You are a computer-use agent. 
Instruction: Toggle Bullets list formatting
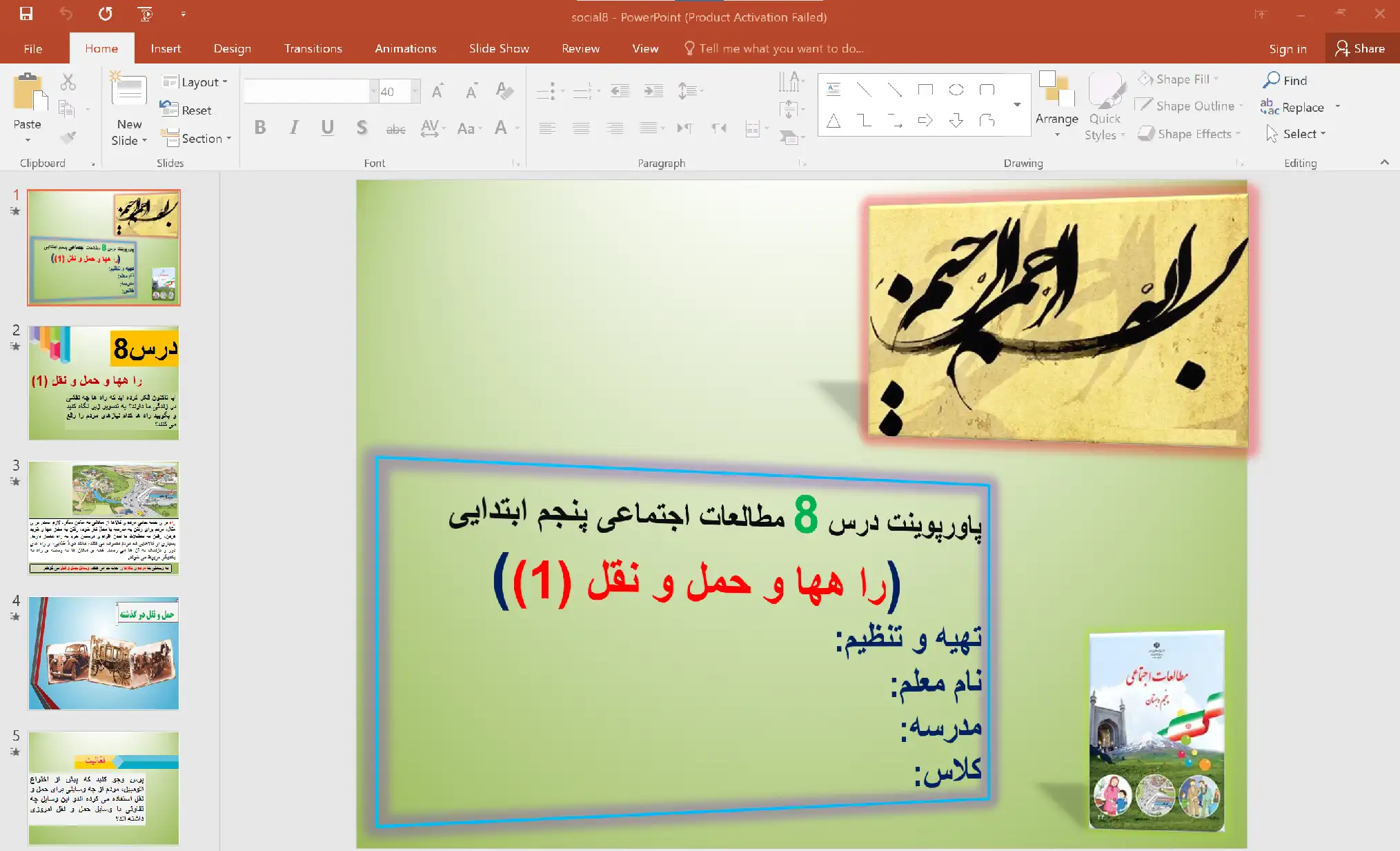pyautogui.click(x=545, y=90)
